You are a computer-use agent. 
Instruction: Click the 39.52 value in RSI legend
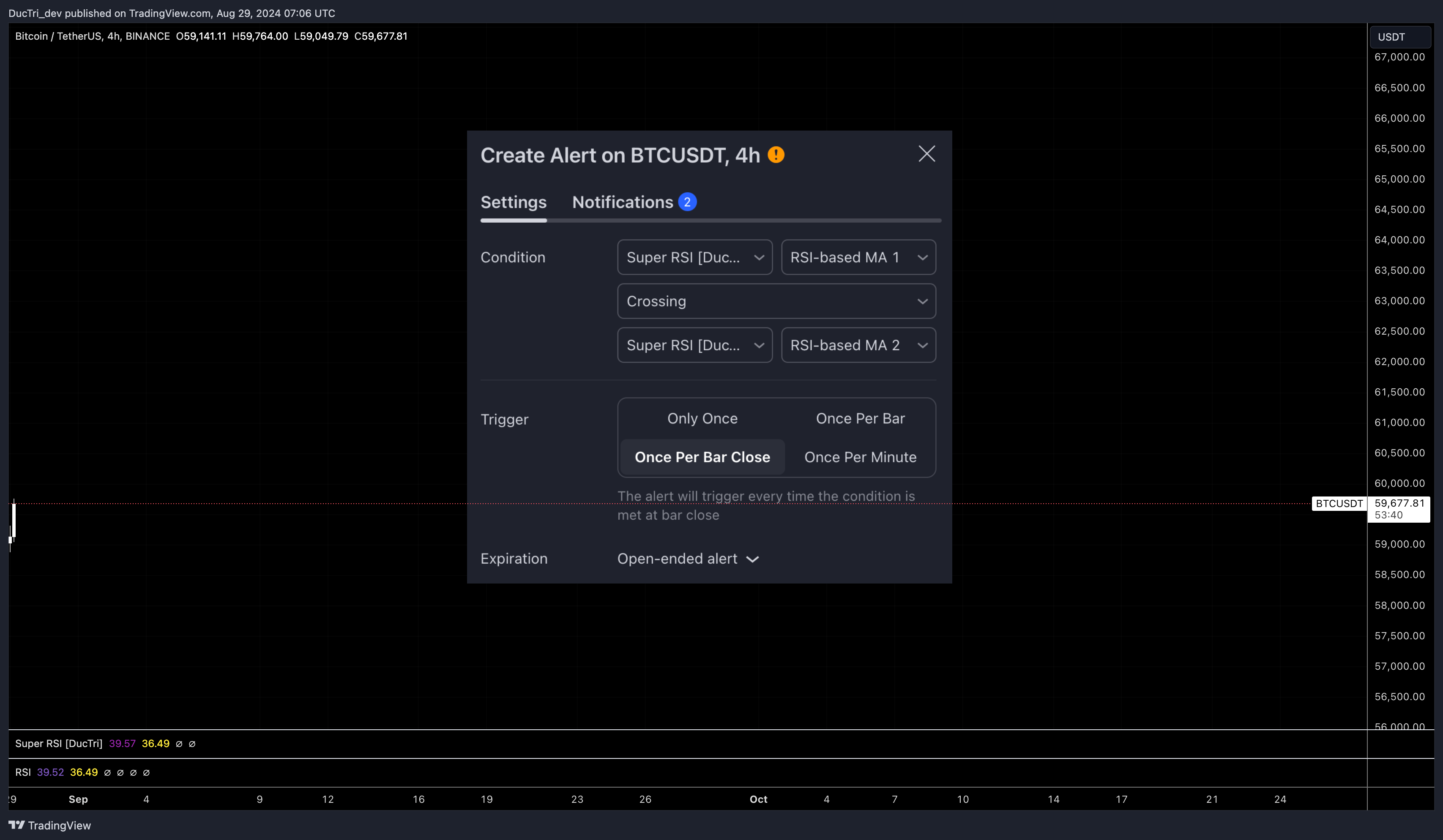[x=50, y=772]
